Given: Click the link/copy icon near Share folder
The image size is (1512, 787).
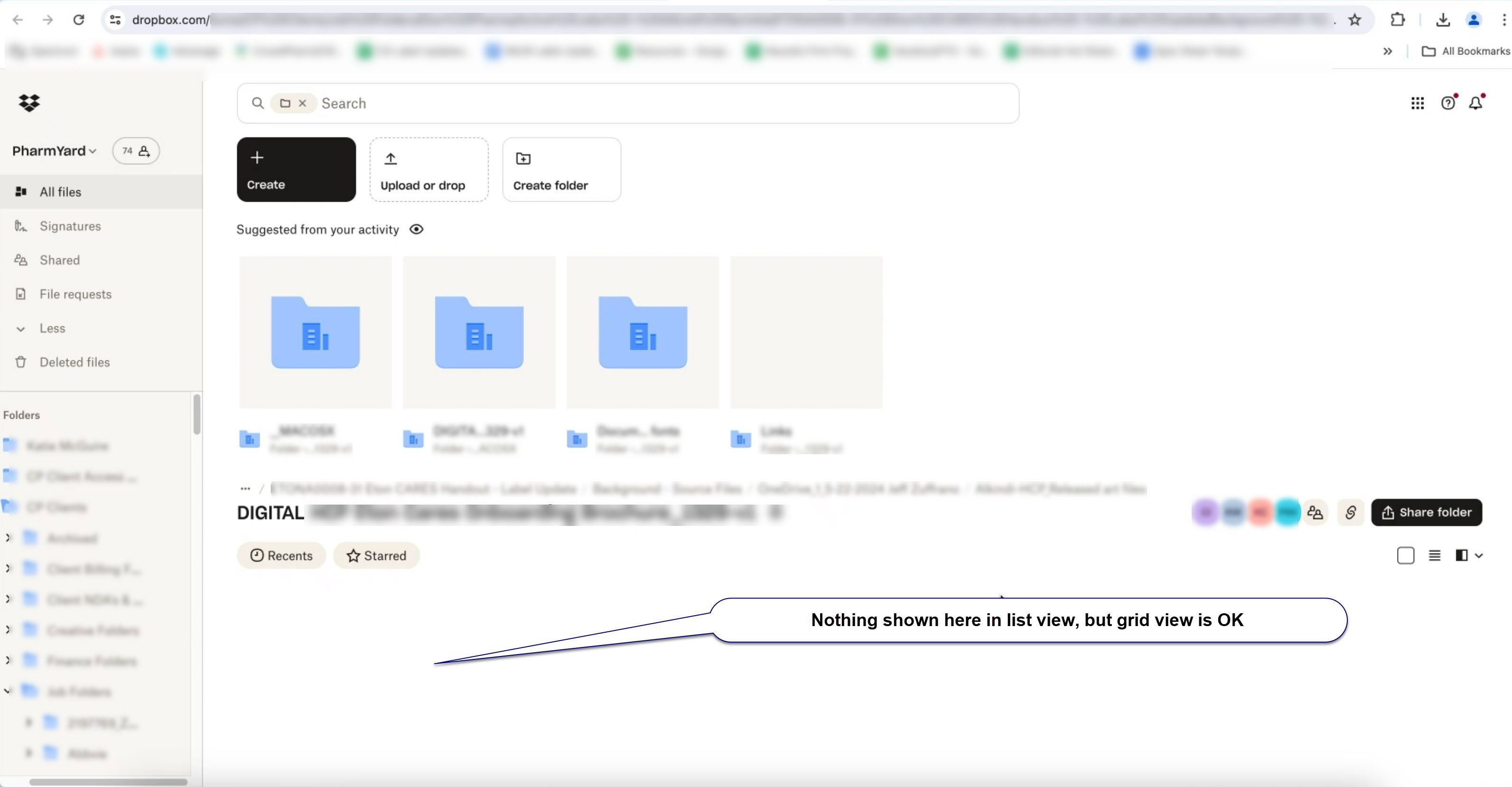Looking at the screenshot, I should pos(1350,512).
